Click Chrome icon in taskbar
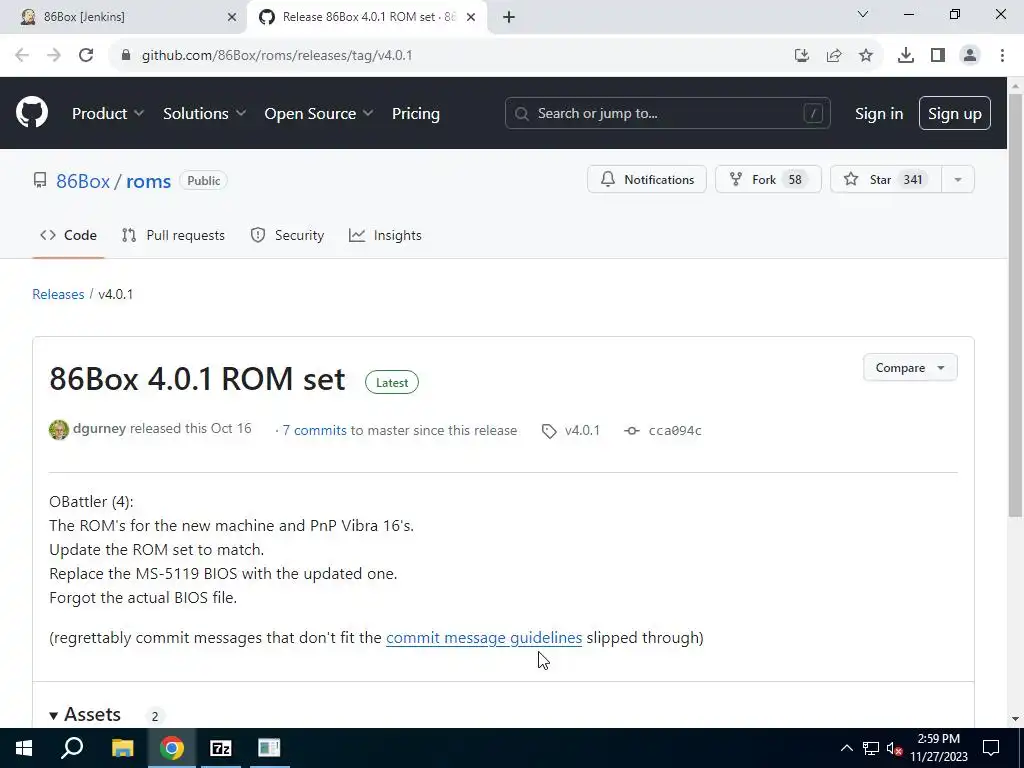1024x768 pixels. [x=172, y=748]
